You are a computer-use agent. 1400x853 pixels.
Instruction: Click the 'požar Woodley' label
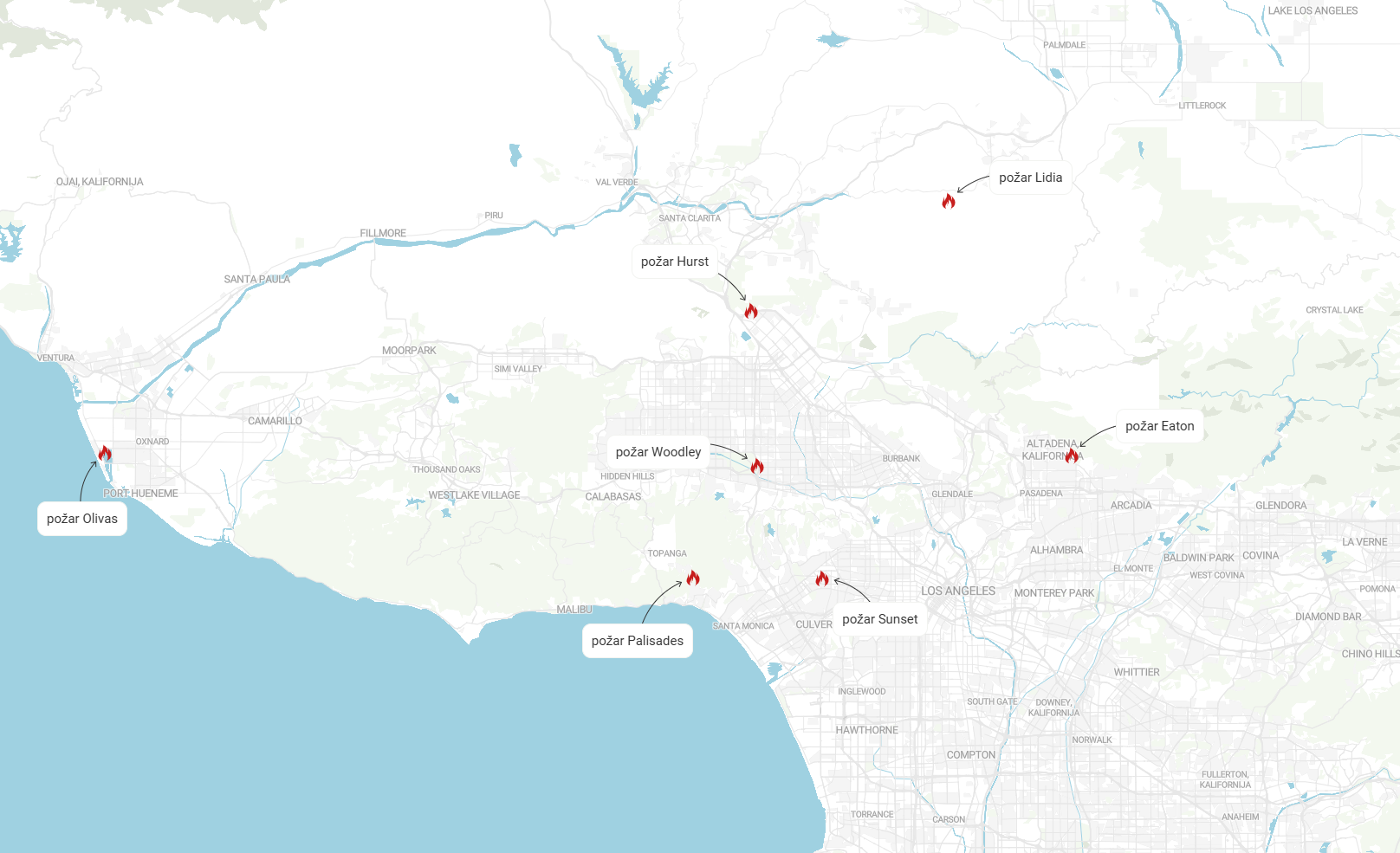(x=658, y=452)
